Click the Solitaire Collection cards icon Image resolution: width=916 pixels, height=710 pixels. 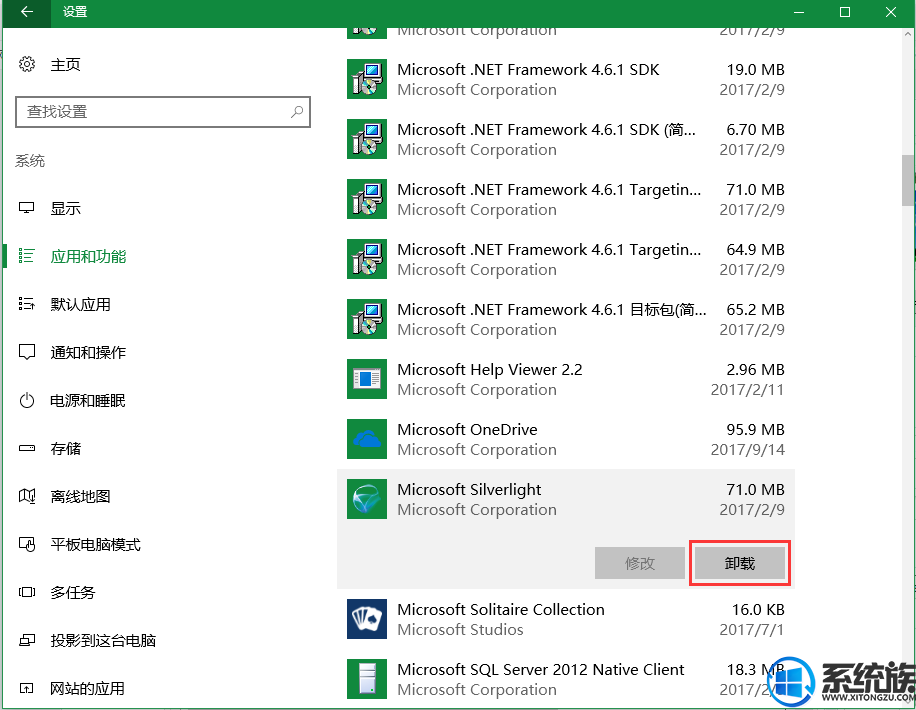(x=367, y=619)
